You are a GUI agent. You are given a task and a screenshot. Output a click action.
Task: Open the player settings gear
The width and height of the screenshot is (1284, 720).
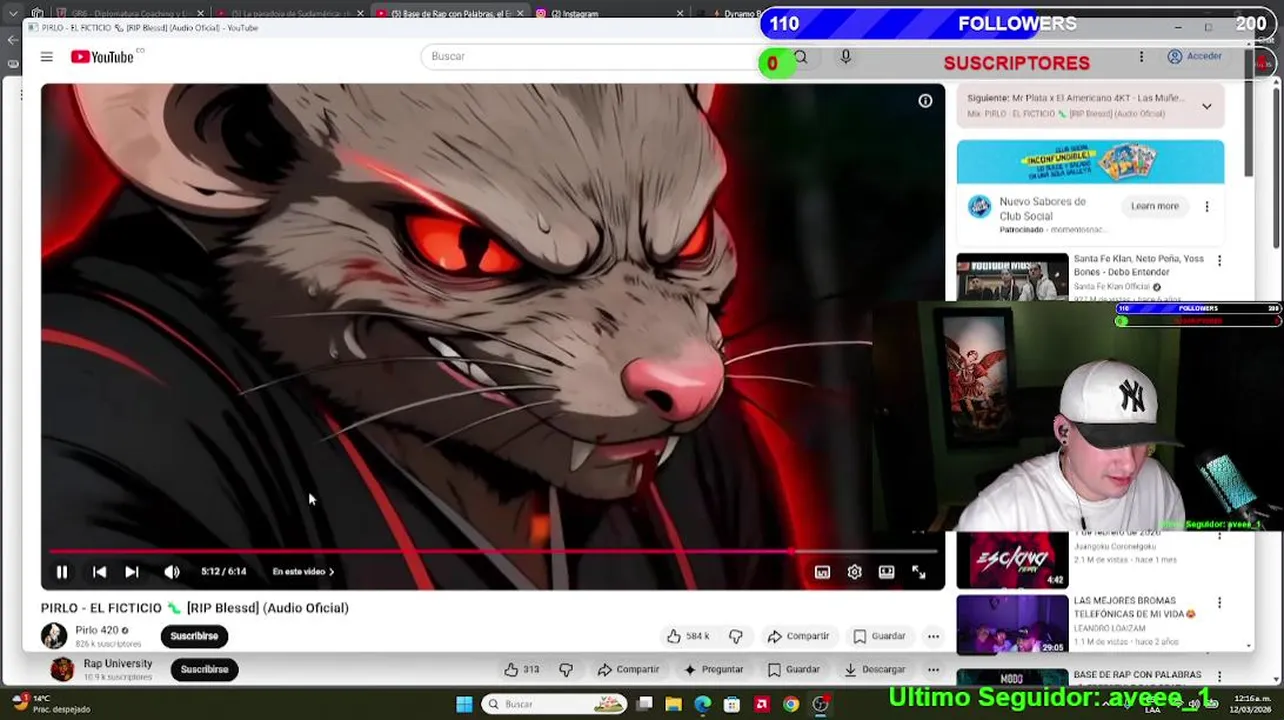[x=854, y=572]
